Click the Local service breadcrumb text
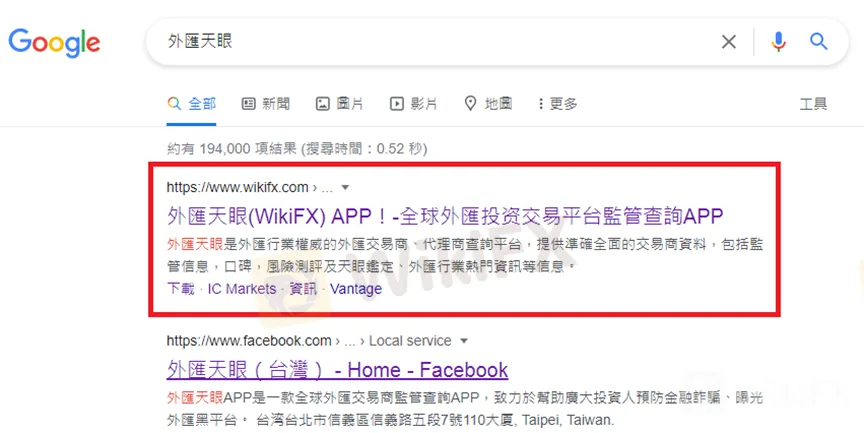864x433 pixels. (x=410, y=341)
